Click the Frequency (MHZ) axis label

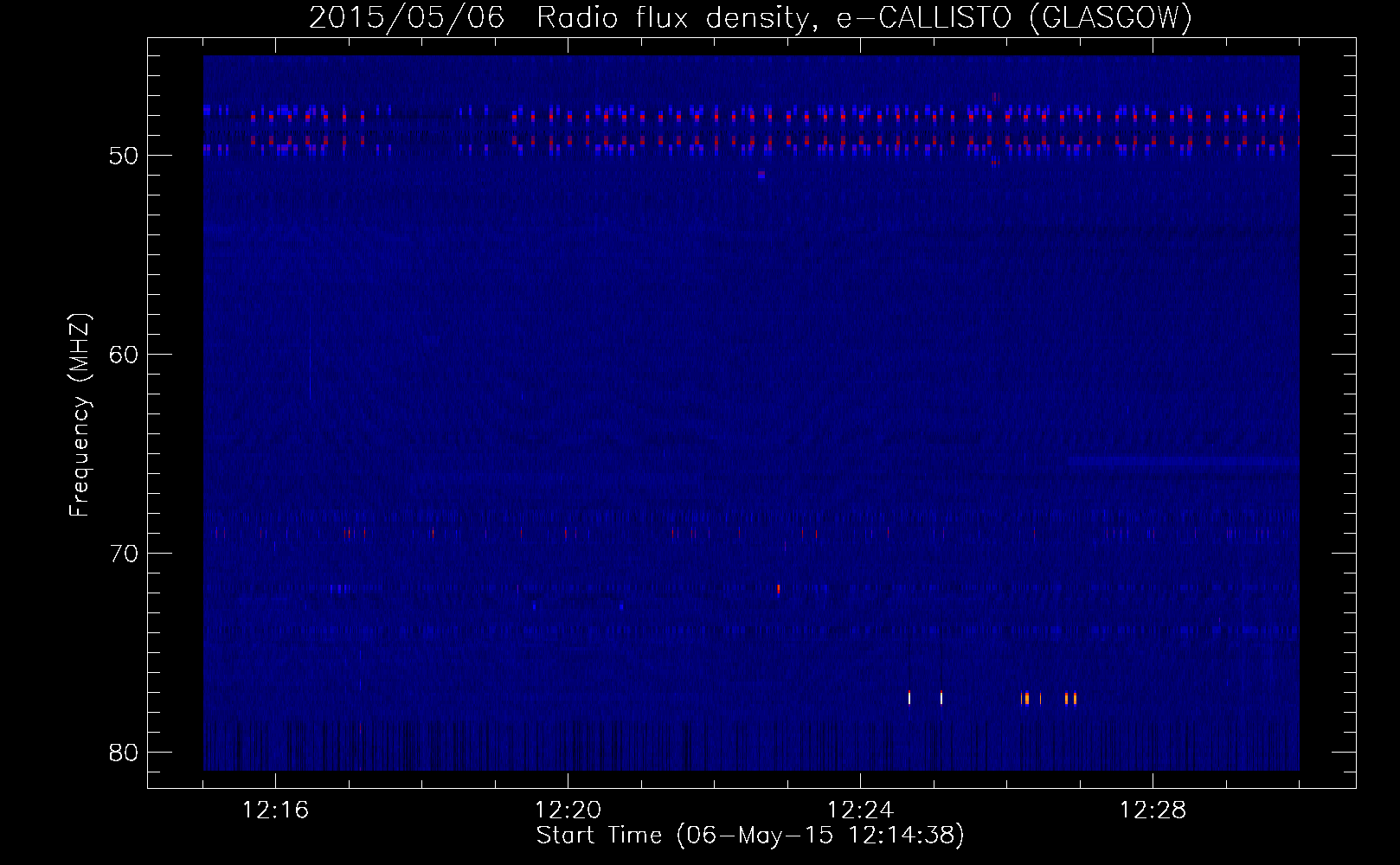tap(80, 415)
